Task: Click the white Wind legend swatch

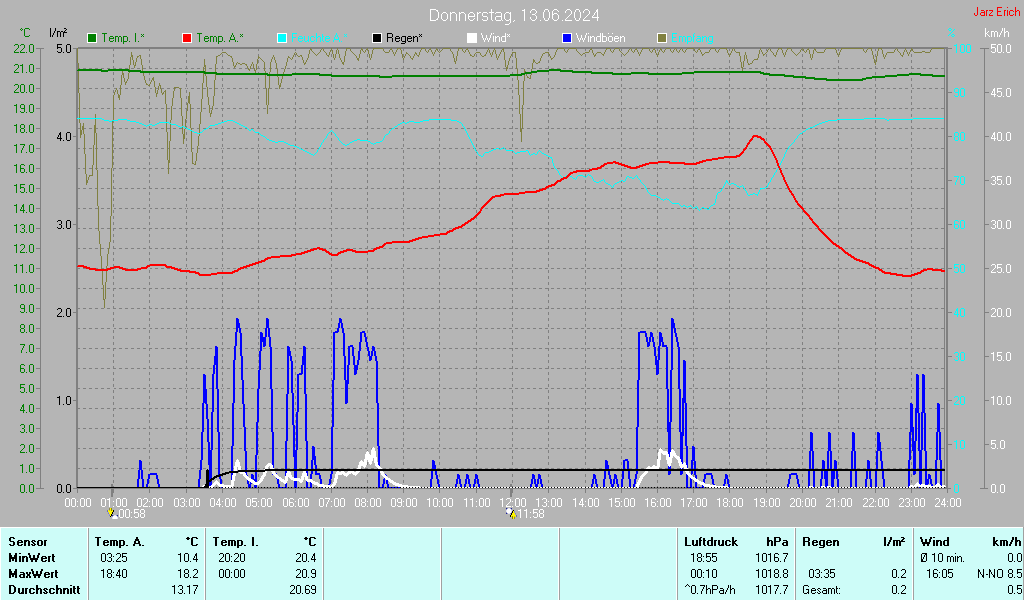Action: tap(472, 39)
